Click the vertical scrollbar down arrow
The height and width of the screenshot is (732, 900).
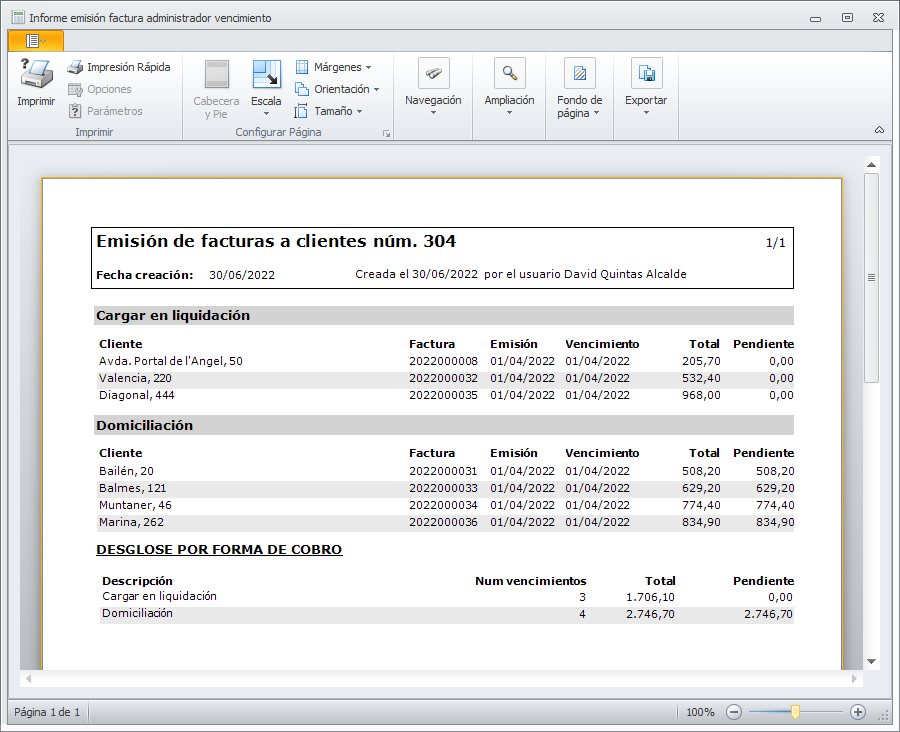pos(871,661)
